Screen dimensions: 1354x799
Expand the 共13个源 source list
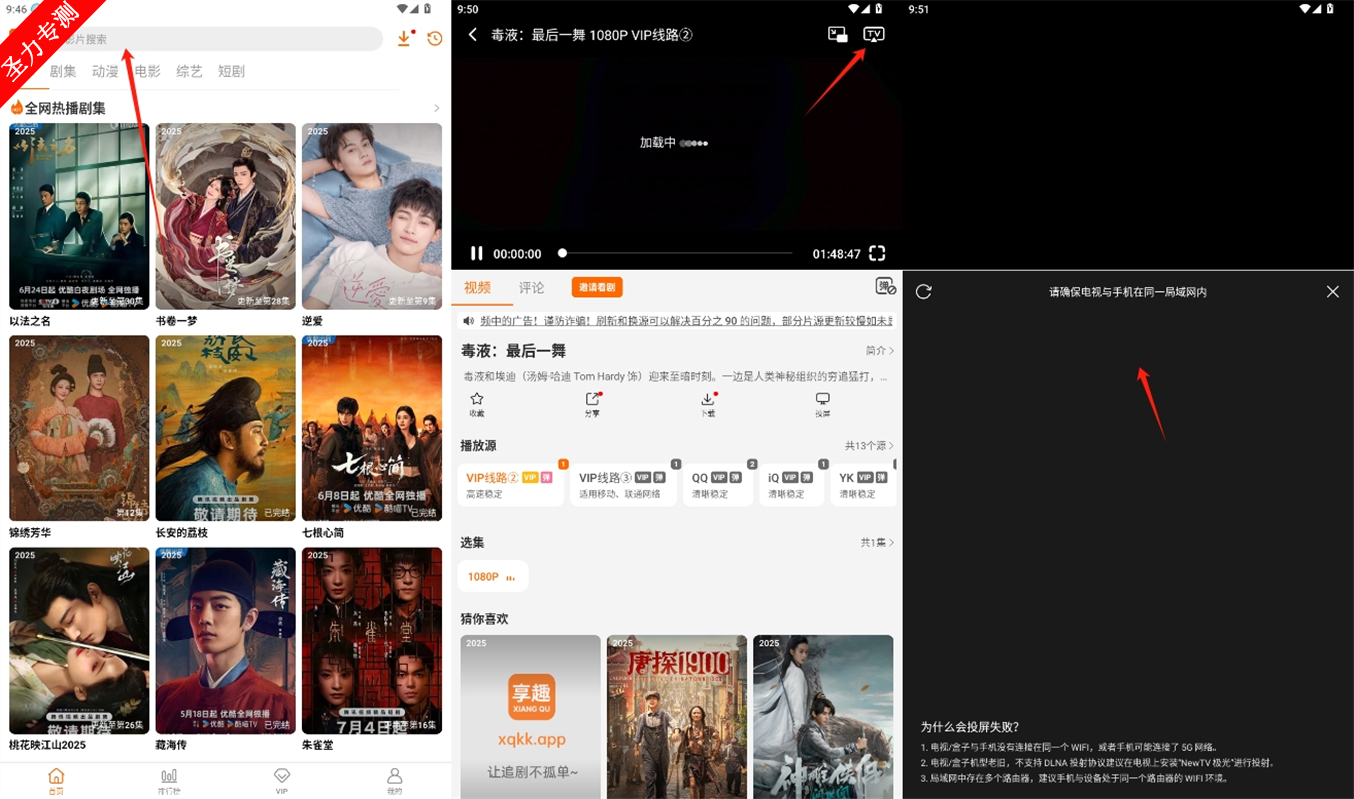pyautogui.click(x=870, y=446)
